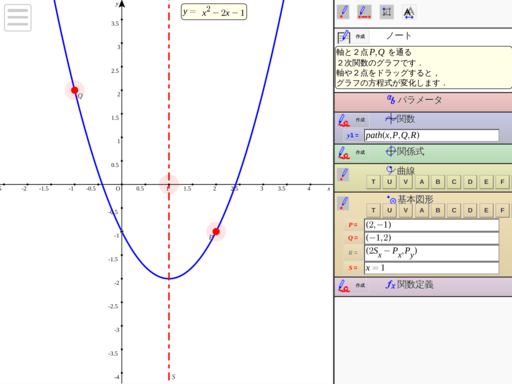The height and width of the screenshot is (384, 512).
Task: Select tab T in 曲線 section
Action: [373, 182]
